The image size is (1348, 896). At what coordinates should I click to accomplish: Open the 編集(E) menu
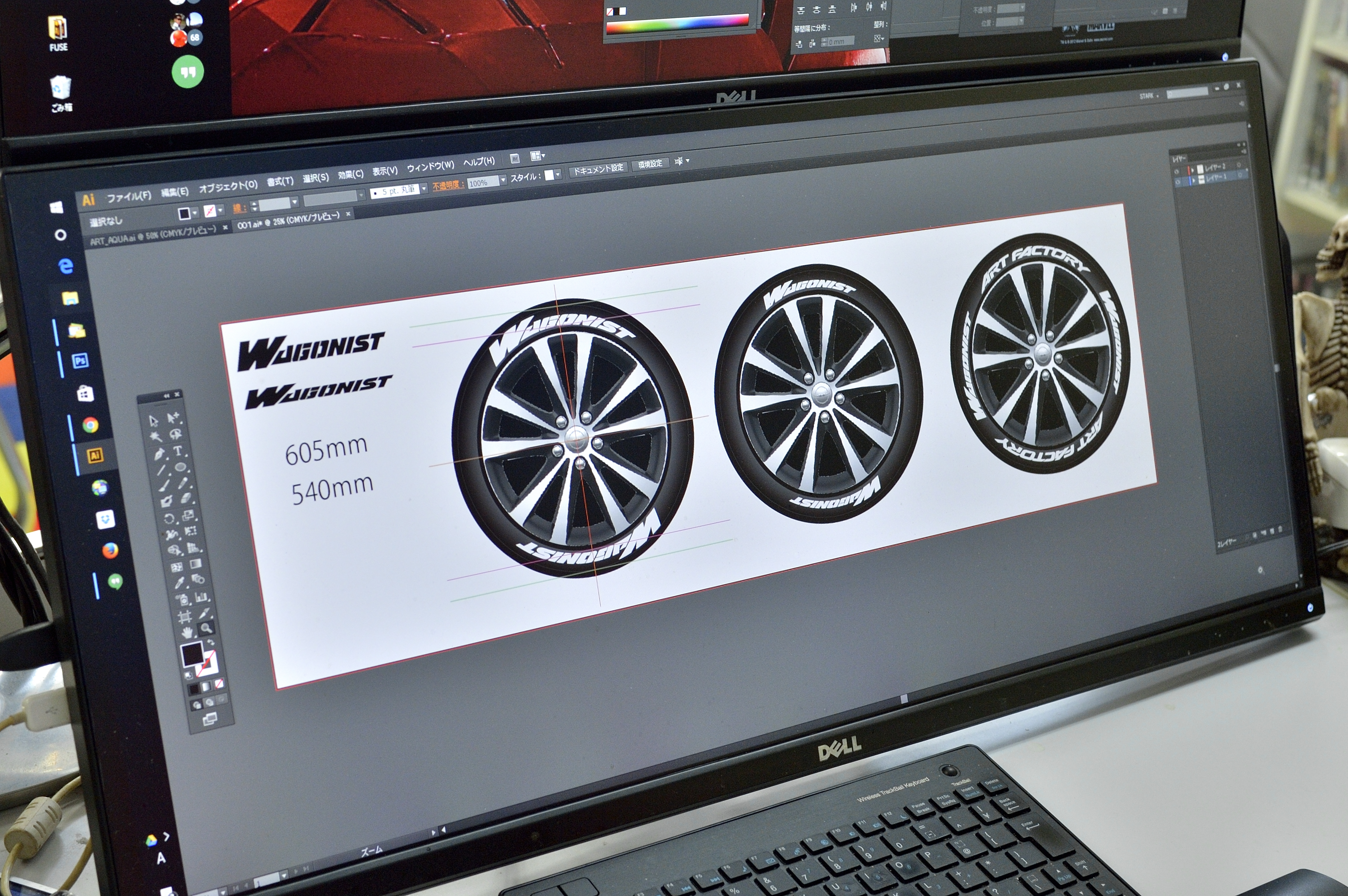click(175, 192)
